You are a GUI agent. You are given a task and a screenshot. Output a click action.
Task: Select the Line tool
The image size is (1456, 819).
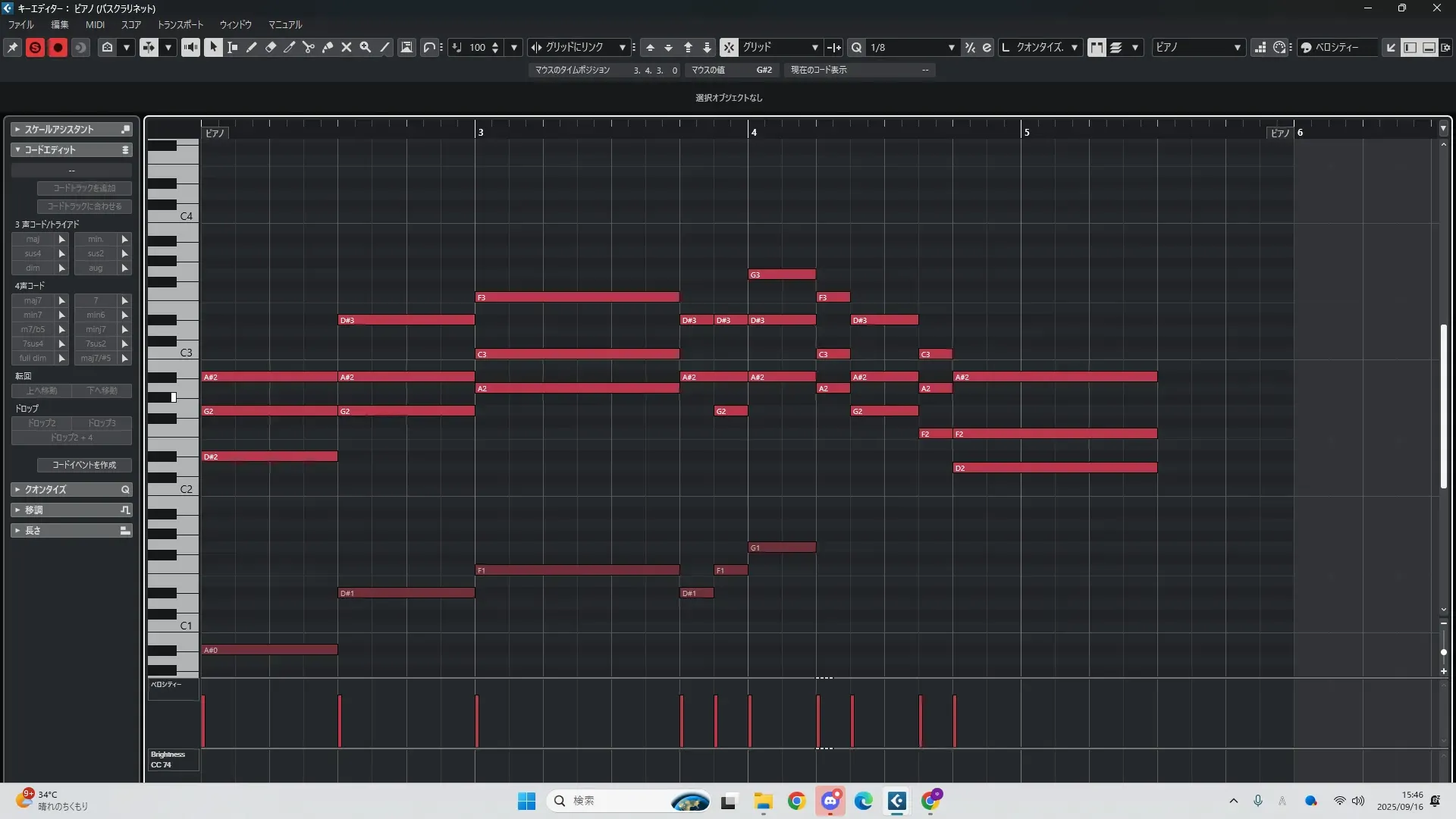coord(384,47)
